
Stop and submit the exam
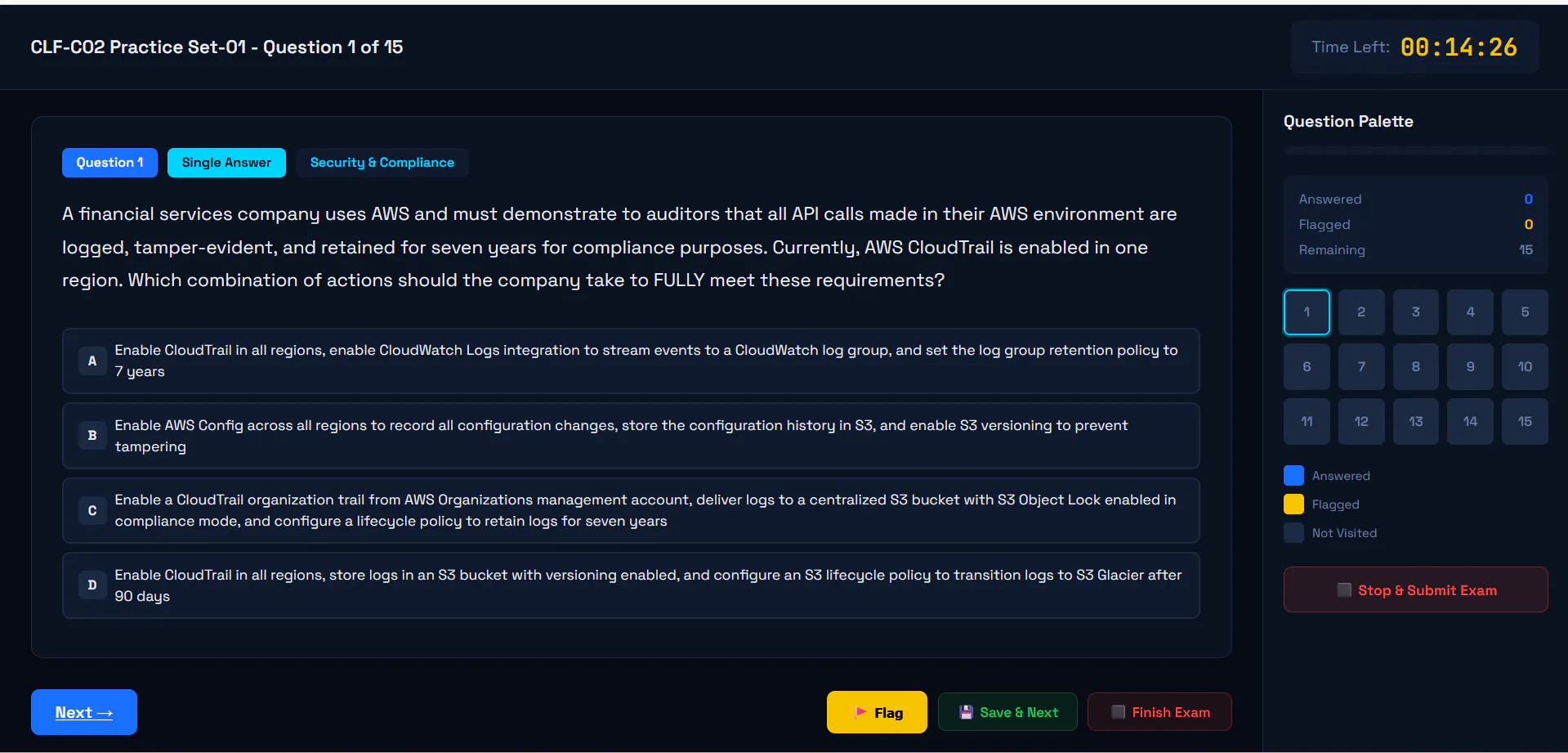[x=1416, y=589]
